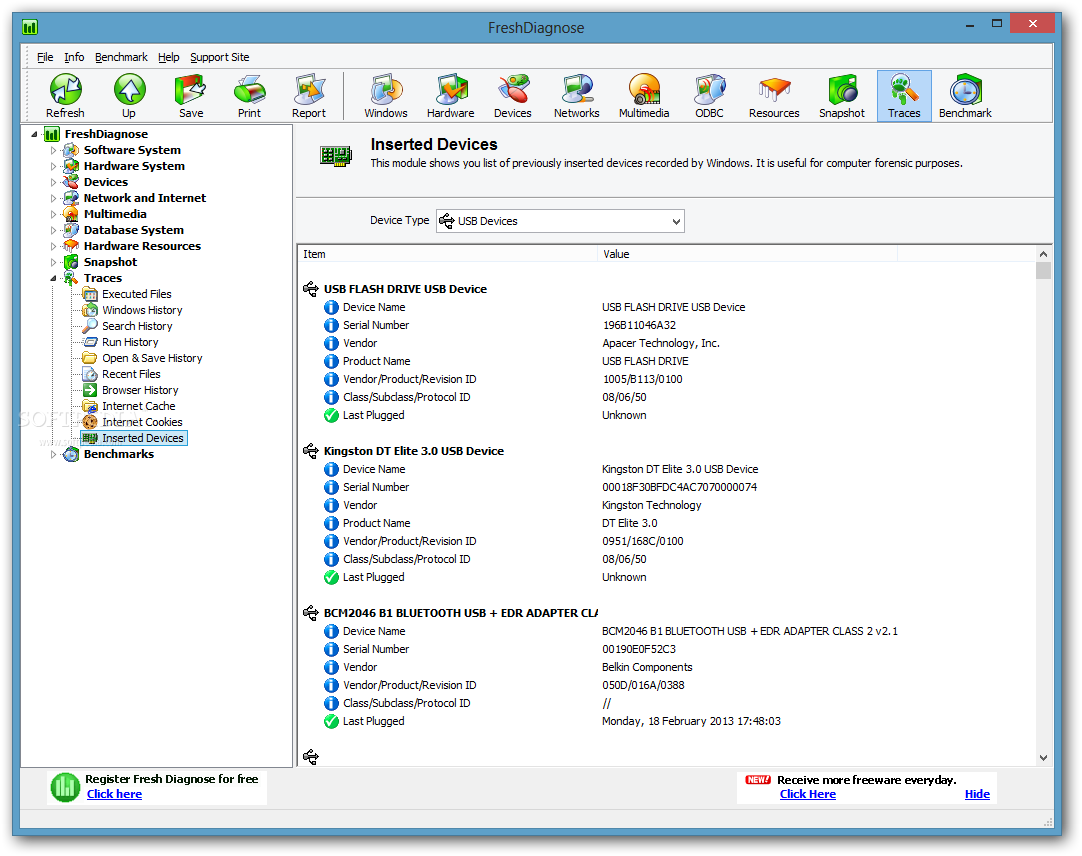Open the Multimedia toolbar icon
The width and height of the screenshot is (1082, 856).
tap(644, 96)
